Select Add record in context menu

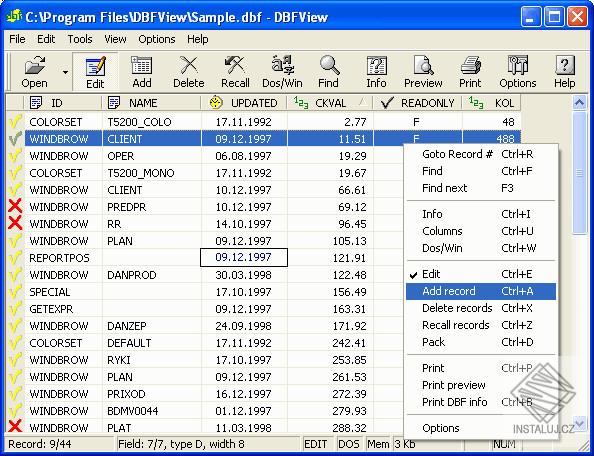481,291
